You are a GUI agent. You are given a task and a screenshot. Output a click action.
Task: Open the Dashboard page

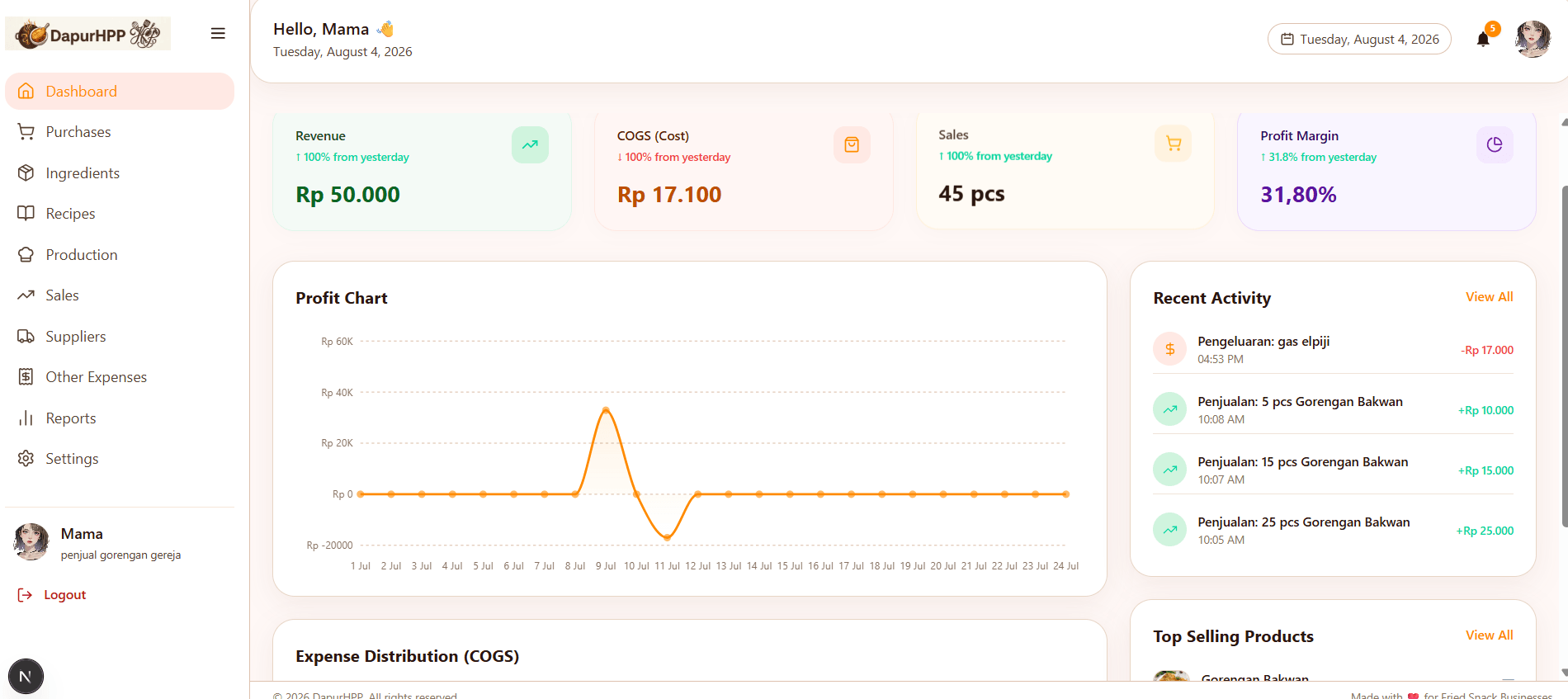[120, 92]
